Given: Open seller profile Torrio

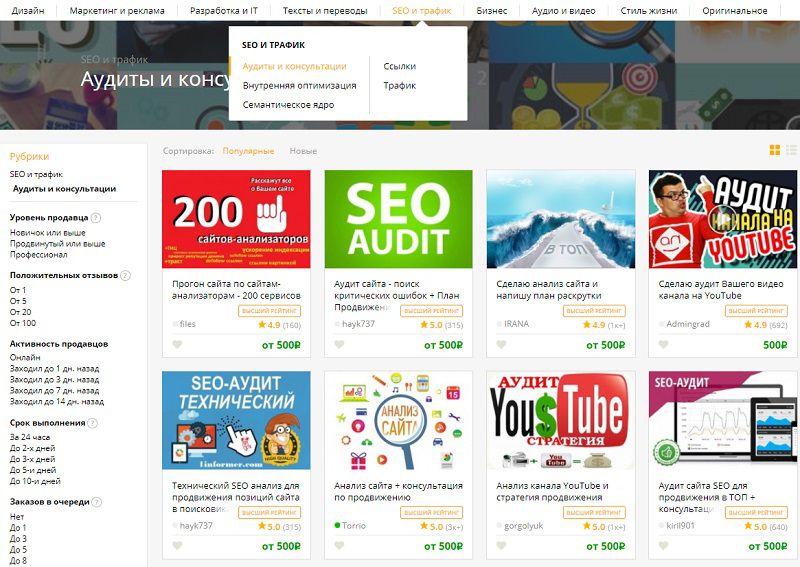Looking at the screenshot, I should (354, 526).
